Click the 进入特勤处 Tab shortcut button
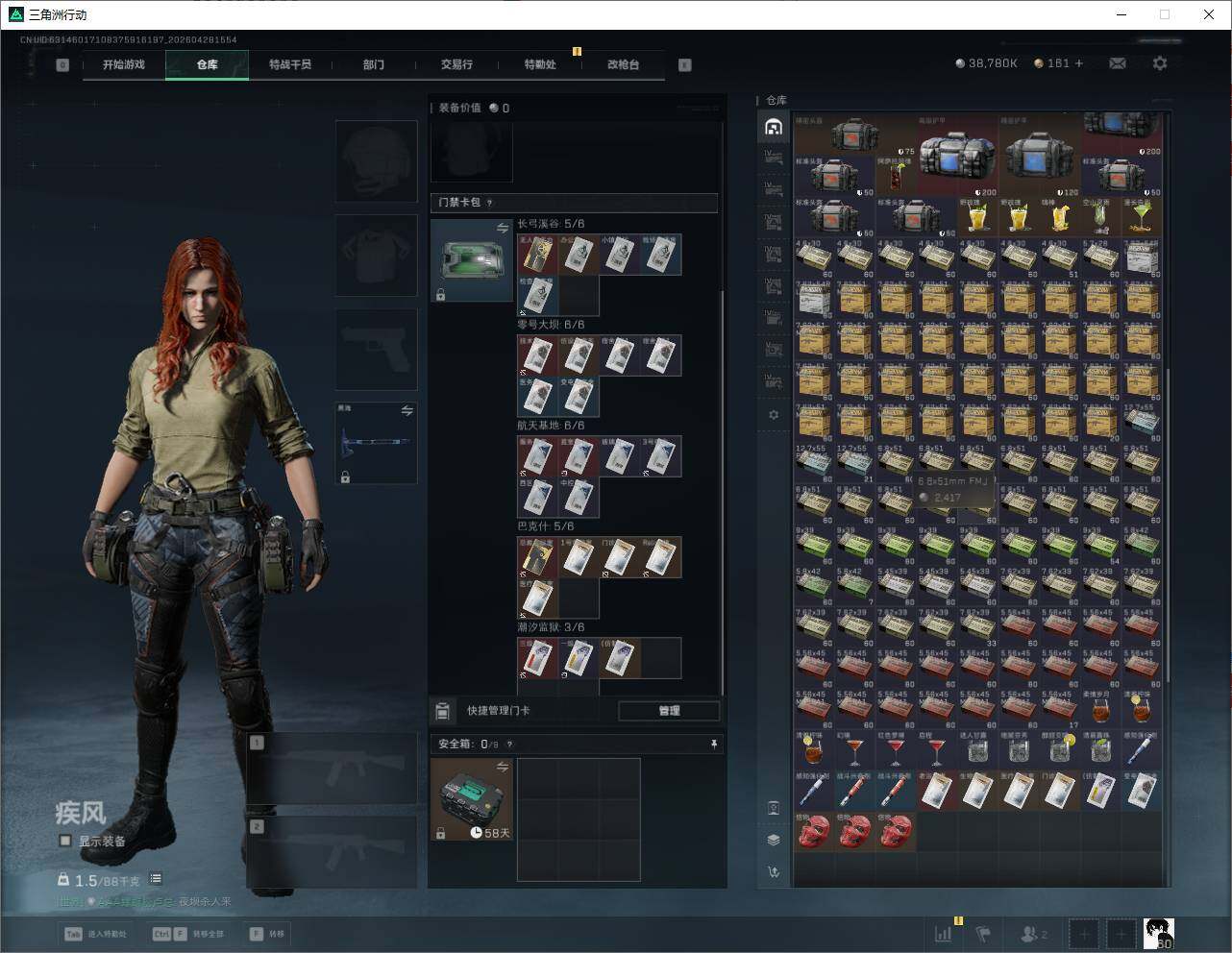 point(95,934)
